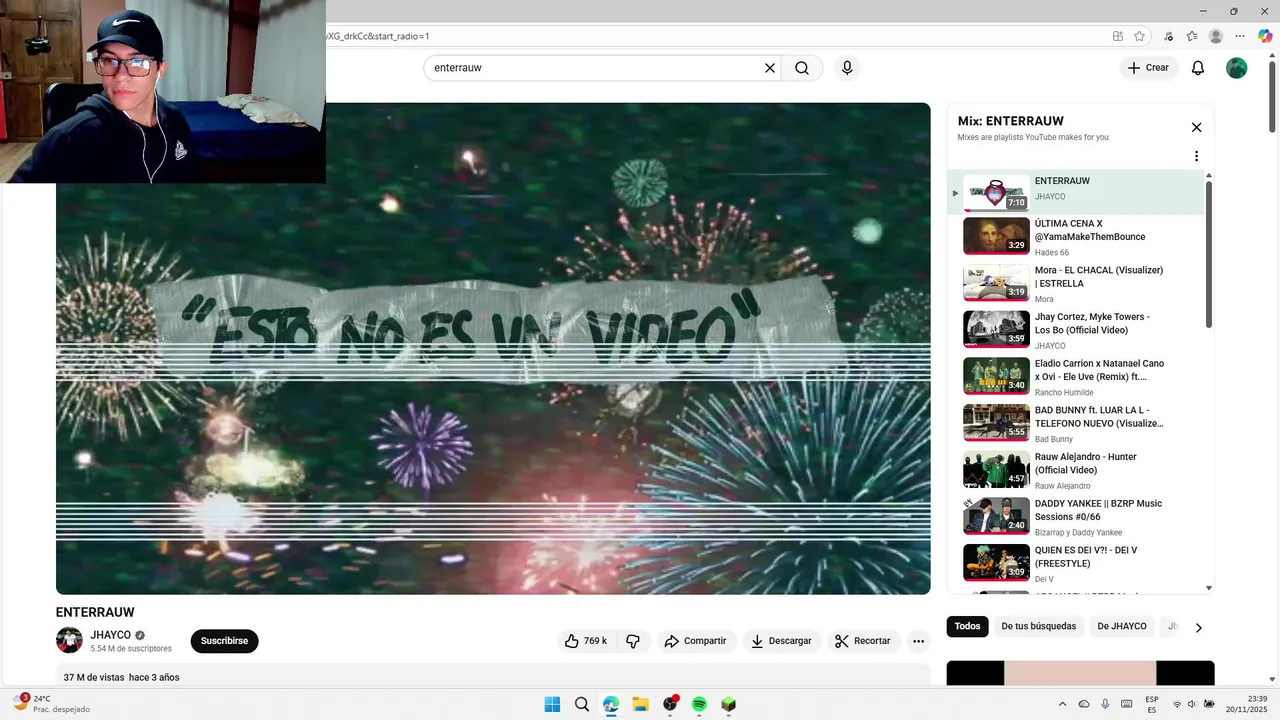Viewport: 1280px width, 720px height.
Task: Open Windows taskbar search
Action: pyautogui.click(x=582, y=704)
